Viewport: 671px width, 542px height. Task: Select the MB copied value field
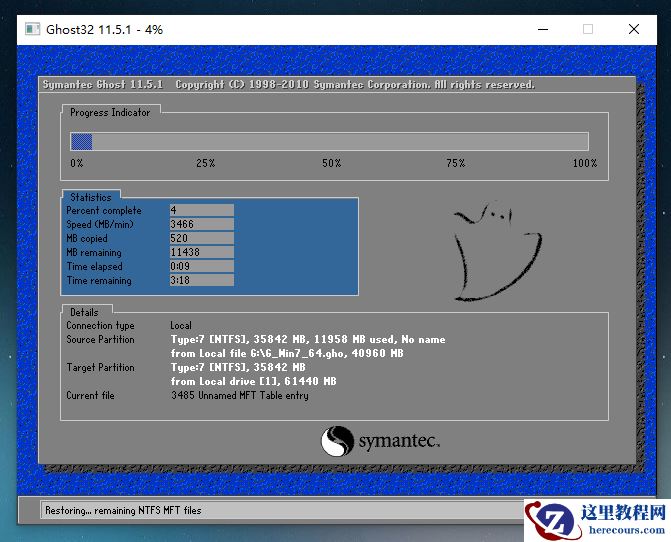tap(201, 238)
